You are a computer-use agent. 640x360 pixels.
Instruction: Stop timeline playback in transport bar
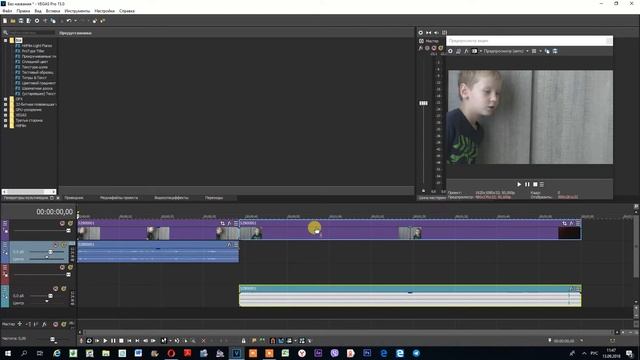click(x=121, y=341)
